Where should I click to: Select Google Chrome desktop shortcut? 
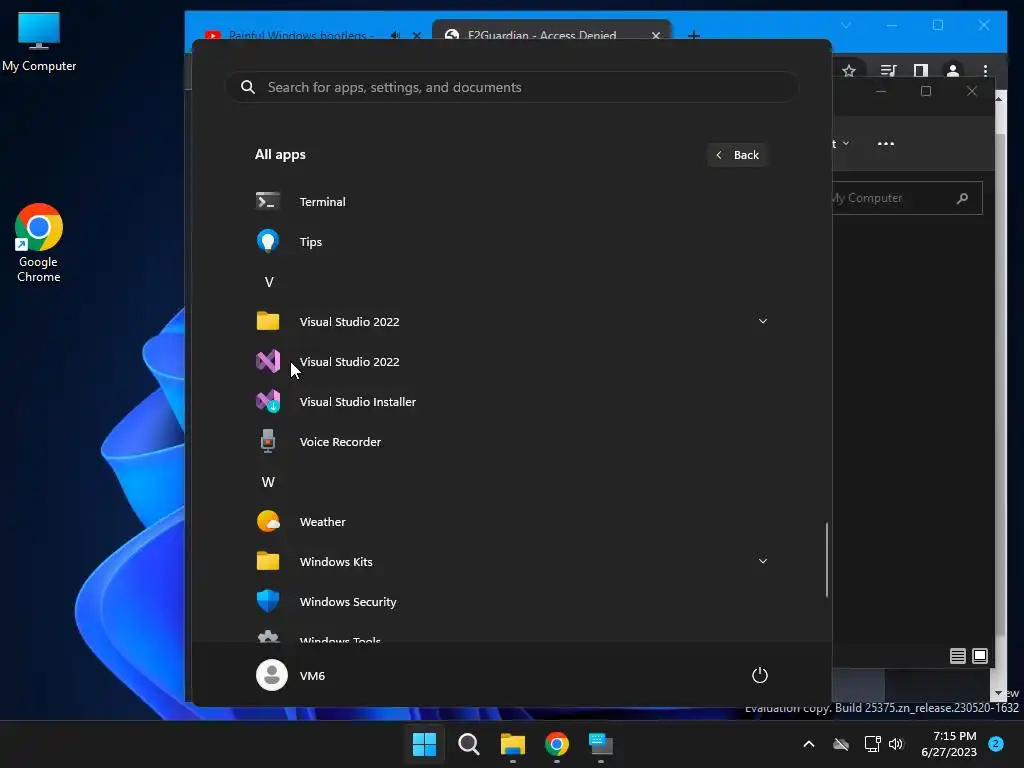point(39,243)
